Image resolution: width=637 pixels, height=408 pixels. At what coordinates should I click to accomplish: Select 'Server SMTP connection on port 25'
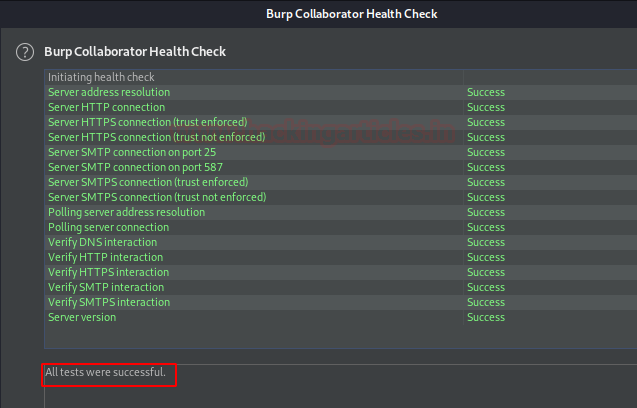click(x=340, y=152)
